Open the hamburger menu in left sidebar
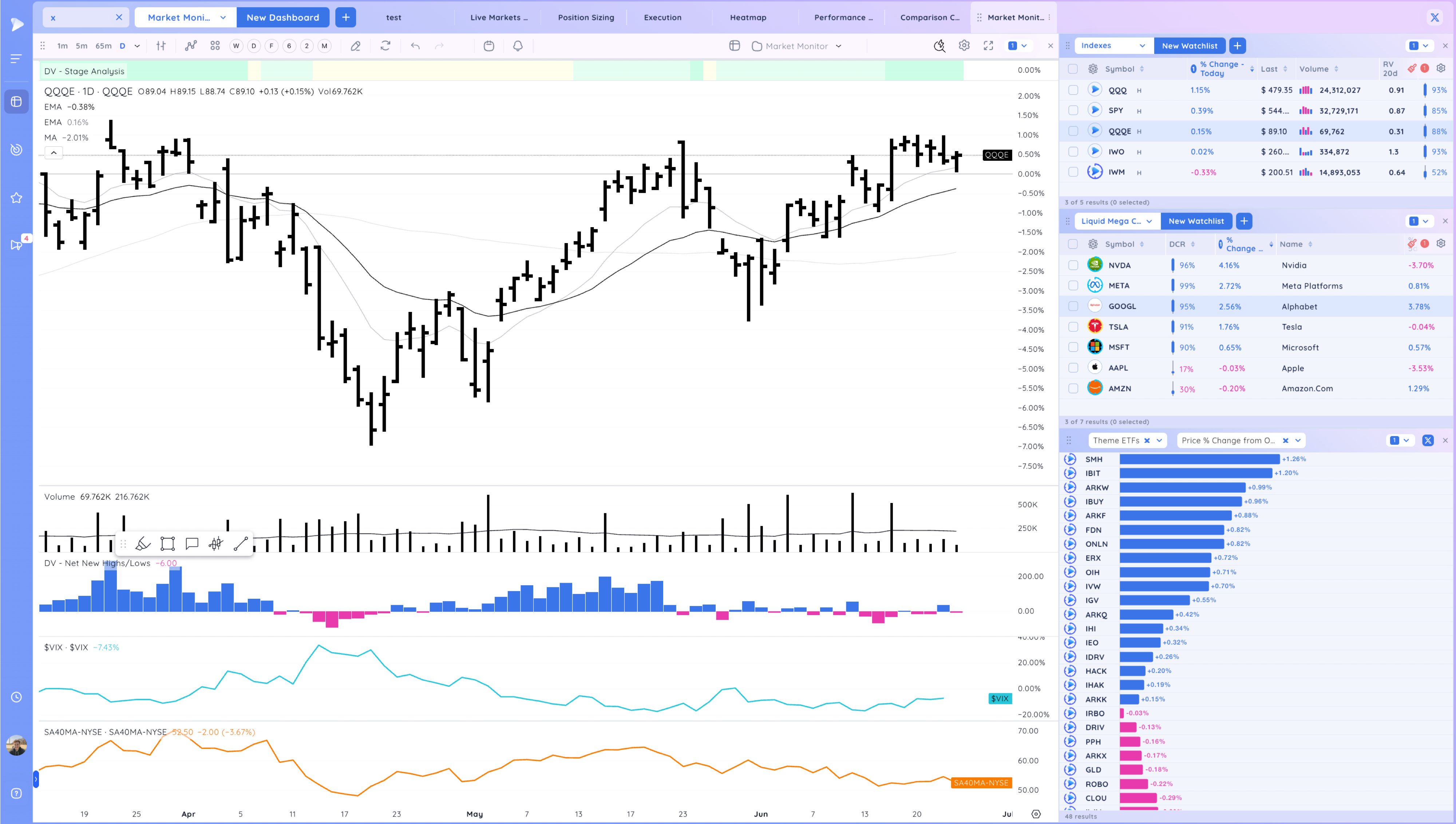The width and height of the screenshot is (1456, 824). pos(16,58)
